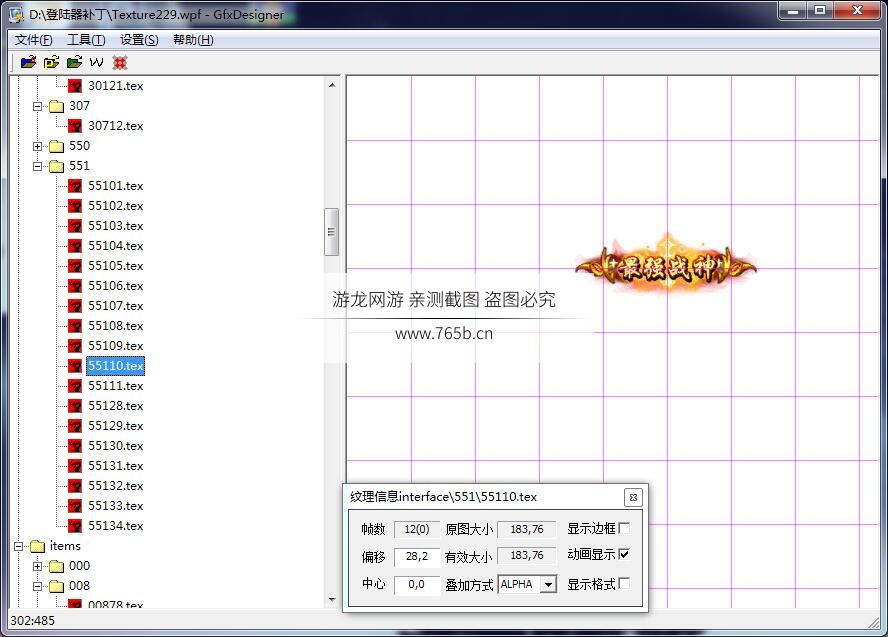Maximize the GfxDesigner window
Image resolution: width=888 pixels, height=637 pixels.
819,11
